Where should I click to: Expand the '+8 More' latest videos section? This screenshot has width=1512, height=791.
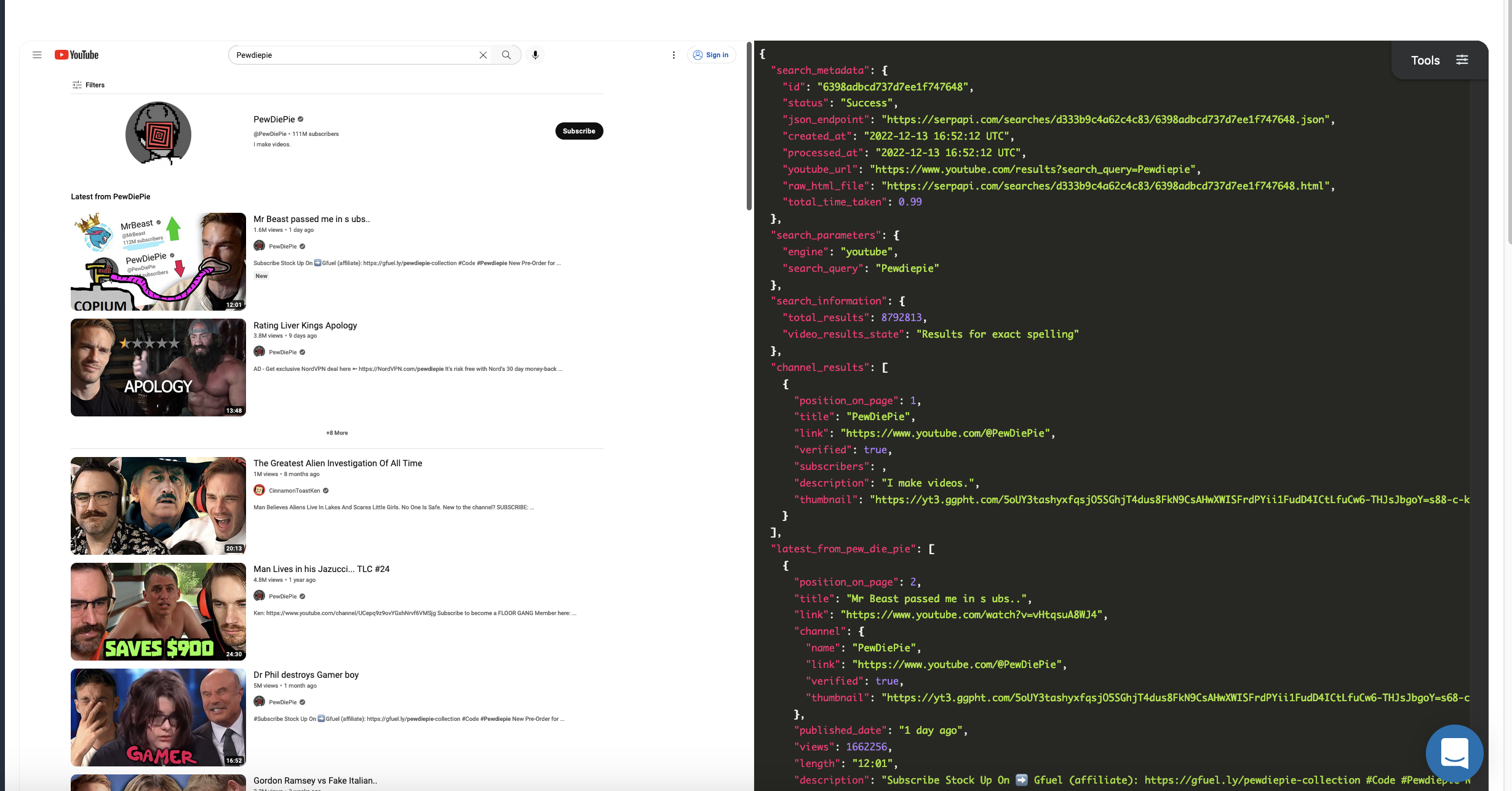point(336,432)
